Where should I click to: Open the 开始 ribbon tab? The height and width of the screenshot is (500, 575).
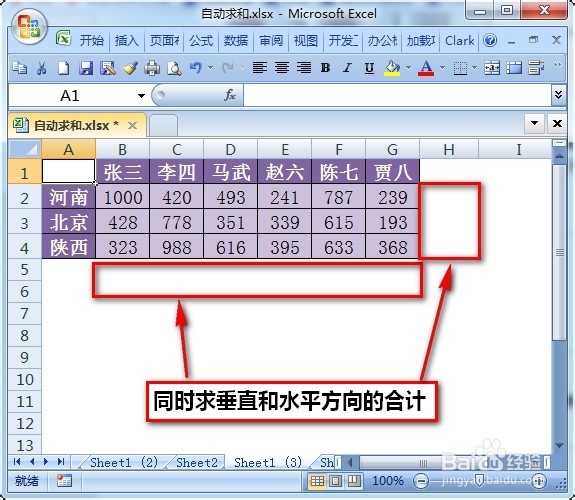[92, 40]
